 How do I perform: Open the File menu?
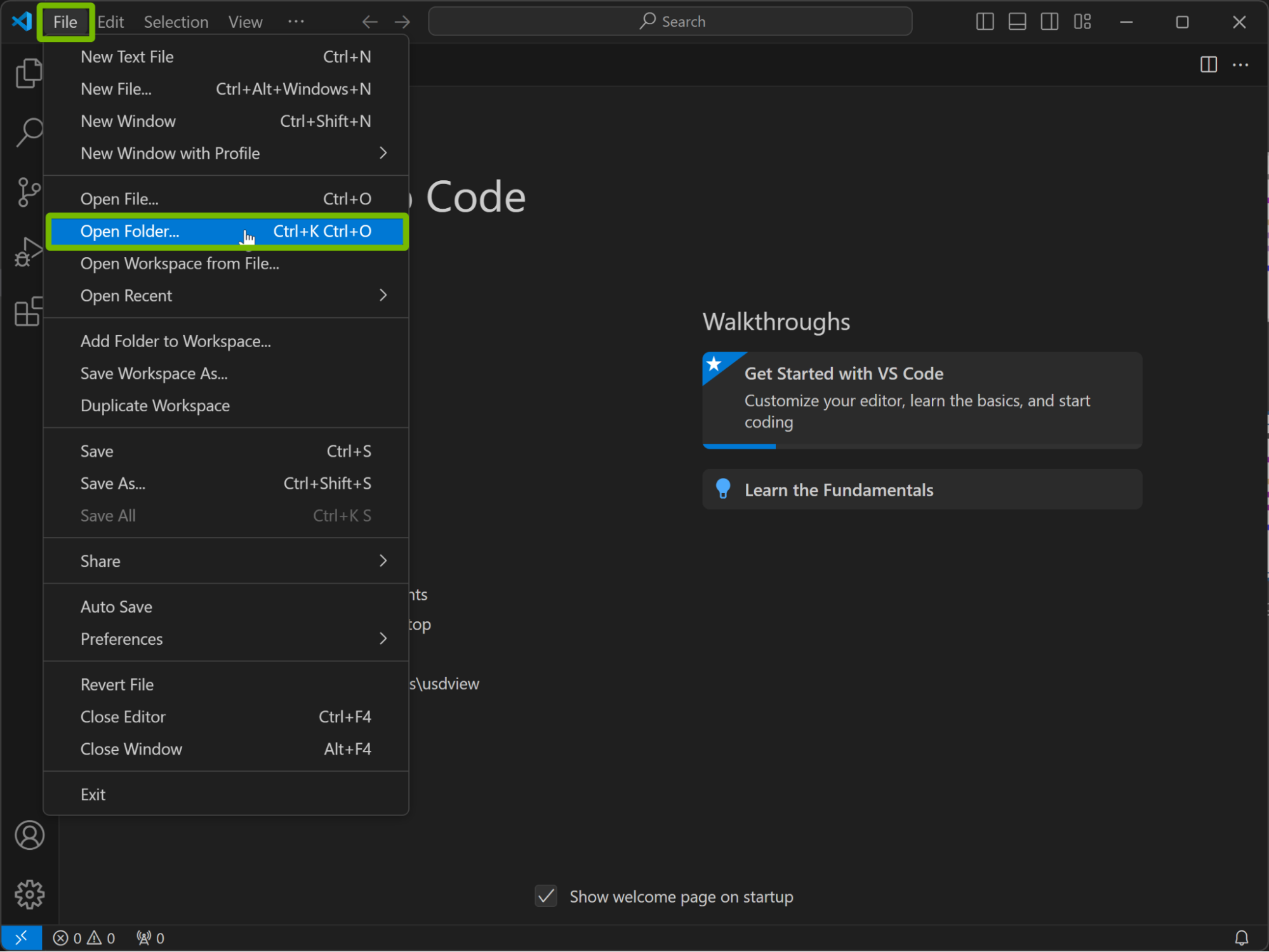[x=65, y=22]
